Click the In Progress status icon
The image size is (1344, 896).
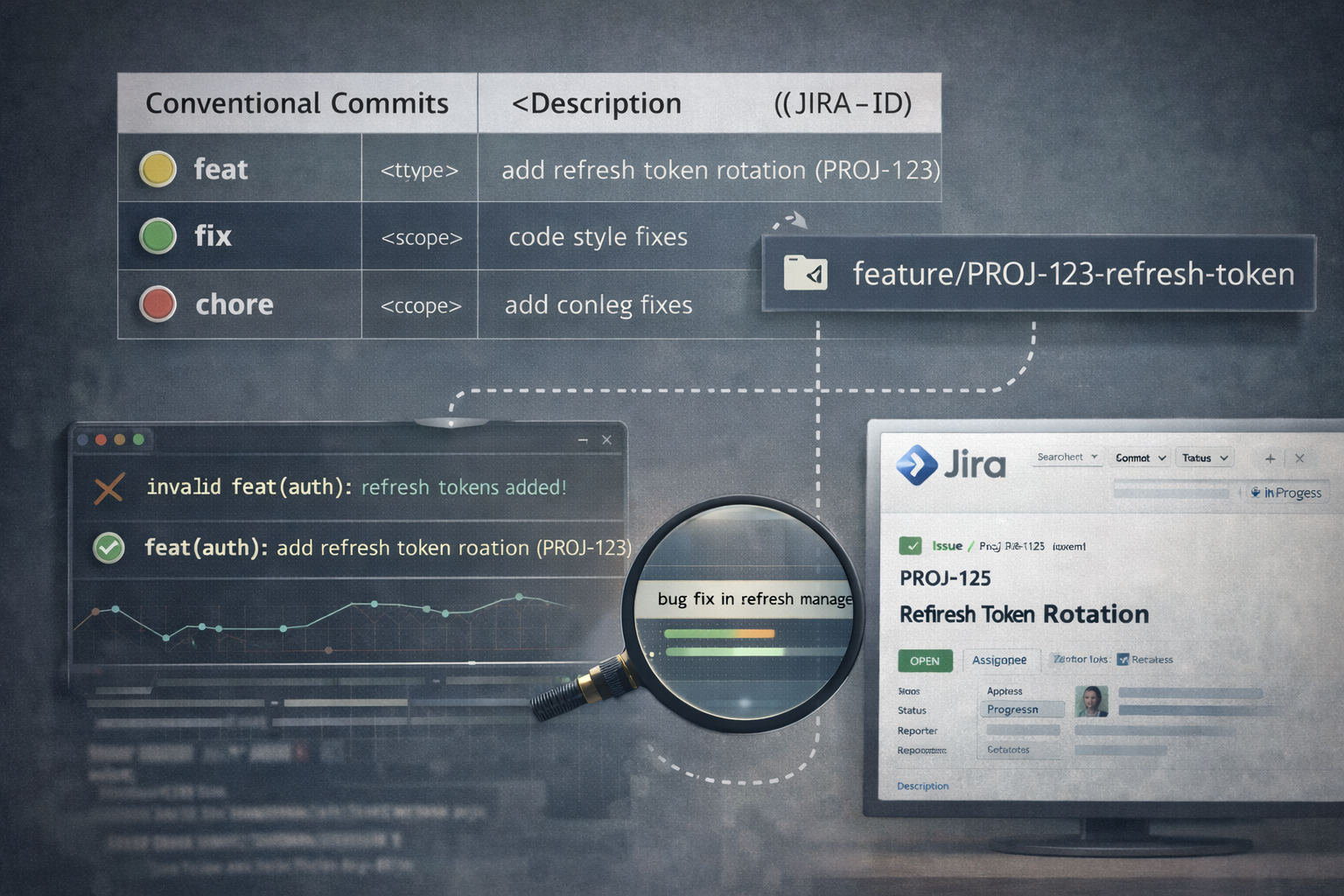[x=1256, y=493]
